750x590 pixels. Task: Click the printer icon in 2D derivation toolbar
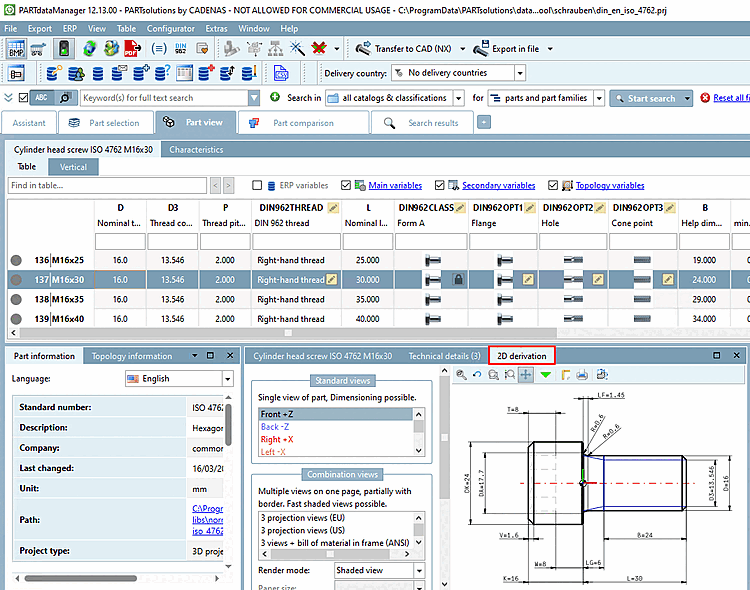pyautogui.click(x=582, y=375)
